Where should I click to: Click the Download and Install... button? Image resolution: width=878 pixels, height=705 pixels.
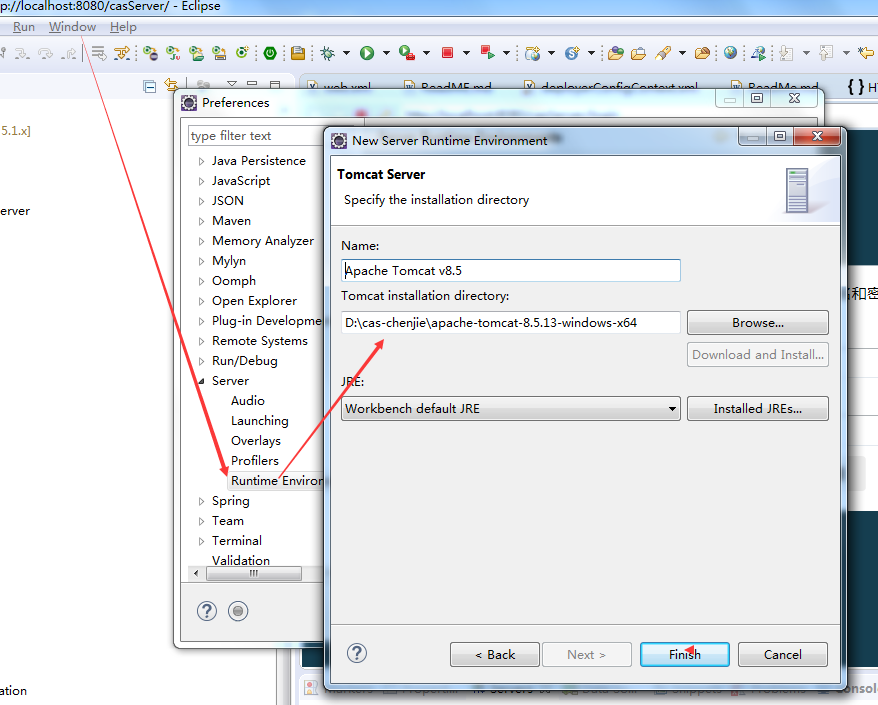[758, 354]
